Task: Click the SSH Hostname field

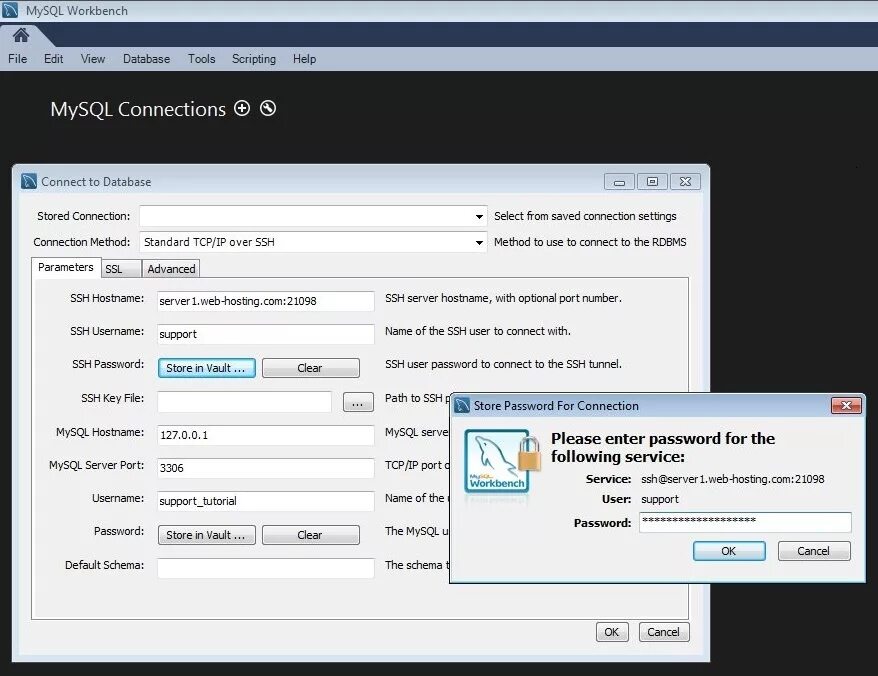Action: pos(265,301)
